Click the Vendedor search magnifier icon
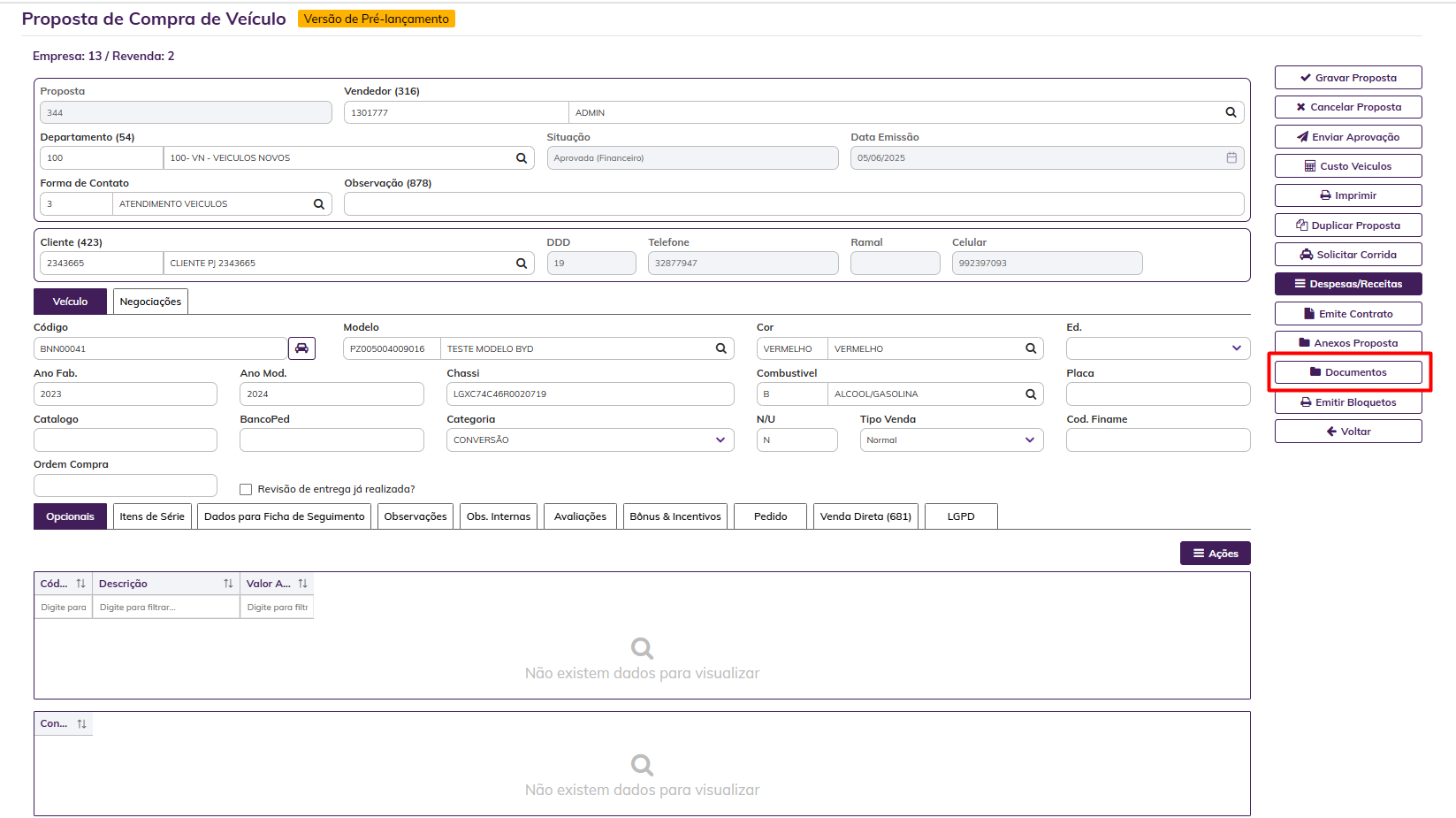Screen dimensions: 1456x818 1230,112
